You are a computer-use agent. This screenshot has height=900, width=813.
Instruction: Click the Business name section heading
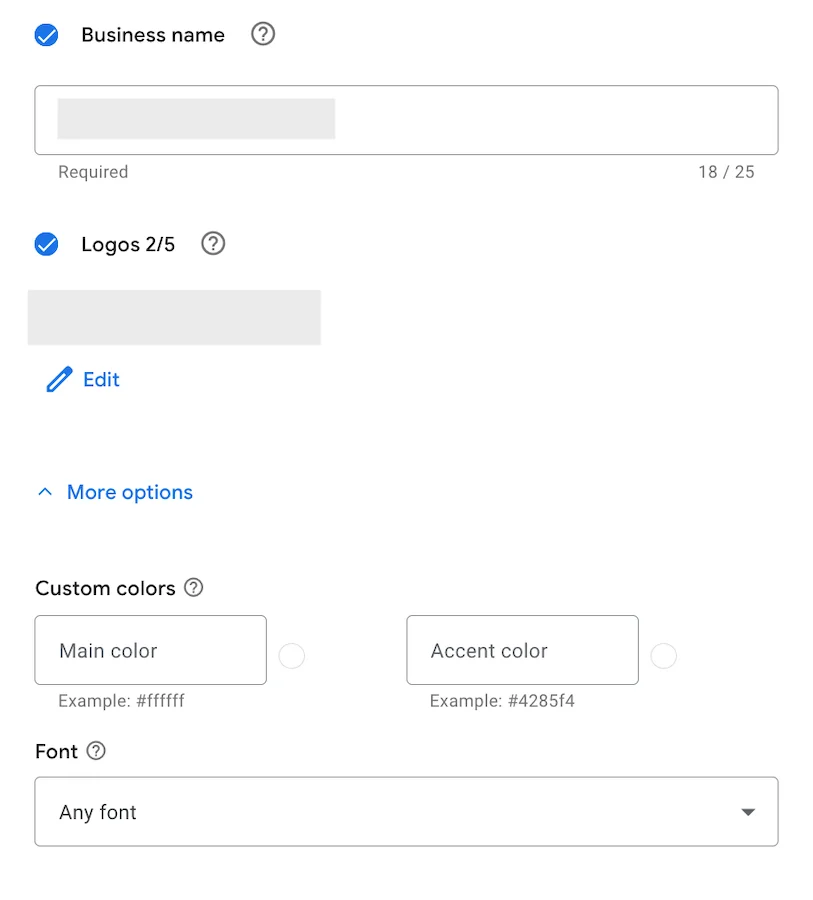pos(152,34)
